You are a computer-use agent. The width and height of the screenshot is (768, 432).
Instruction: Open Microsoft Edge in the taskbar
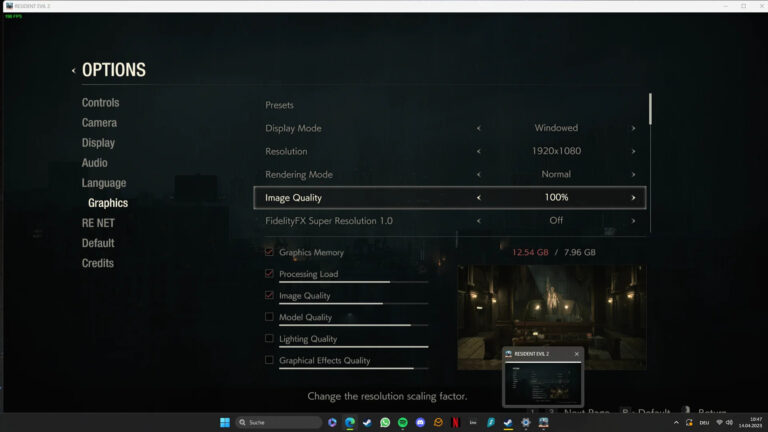[350, 422]
